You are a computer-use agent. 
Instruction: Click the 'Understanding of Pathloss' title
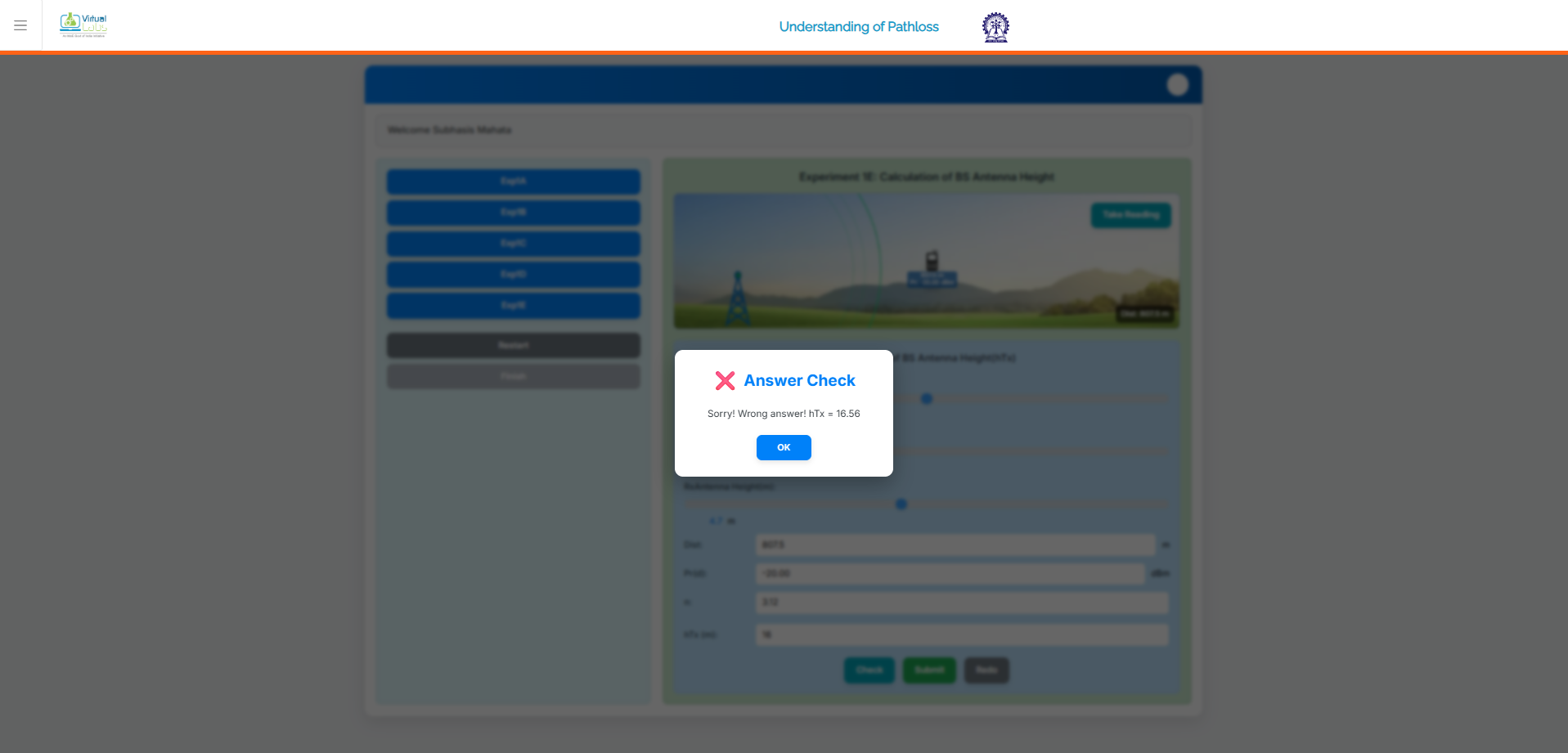pos(859,26)
